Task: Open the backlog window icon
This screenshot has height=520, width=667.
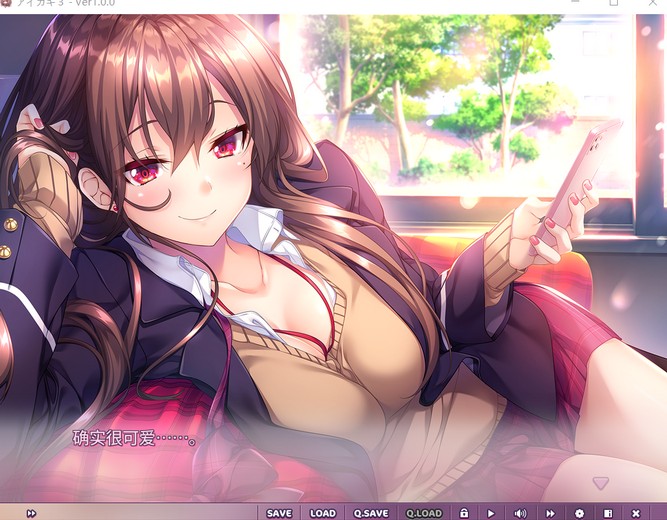Action: 608,513
